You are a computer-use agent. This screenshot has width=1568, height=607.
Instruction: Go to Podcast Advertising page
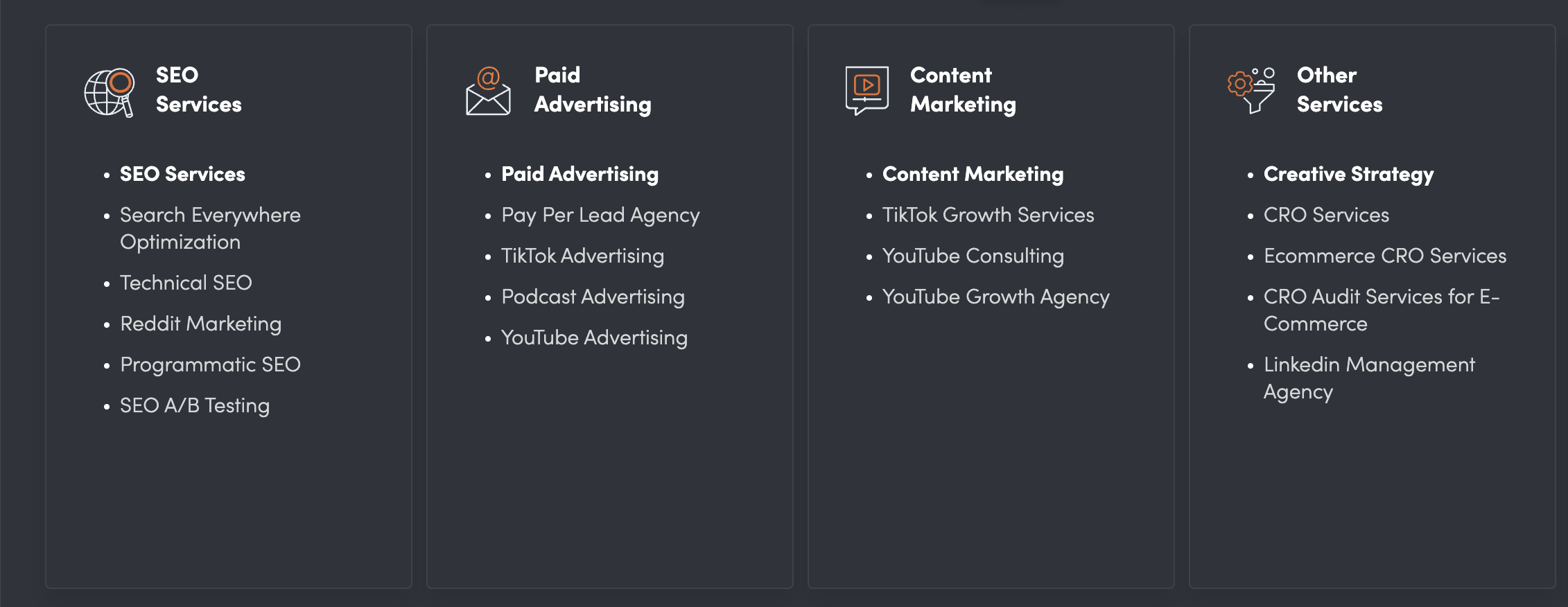(x=593, y=297)
